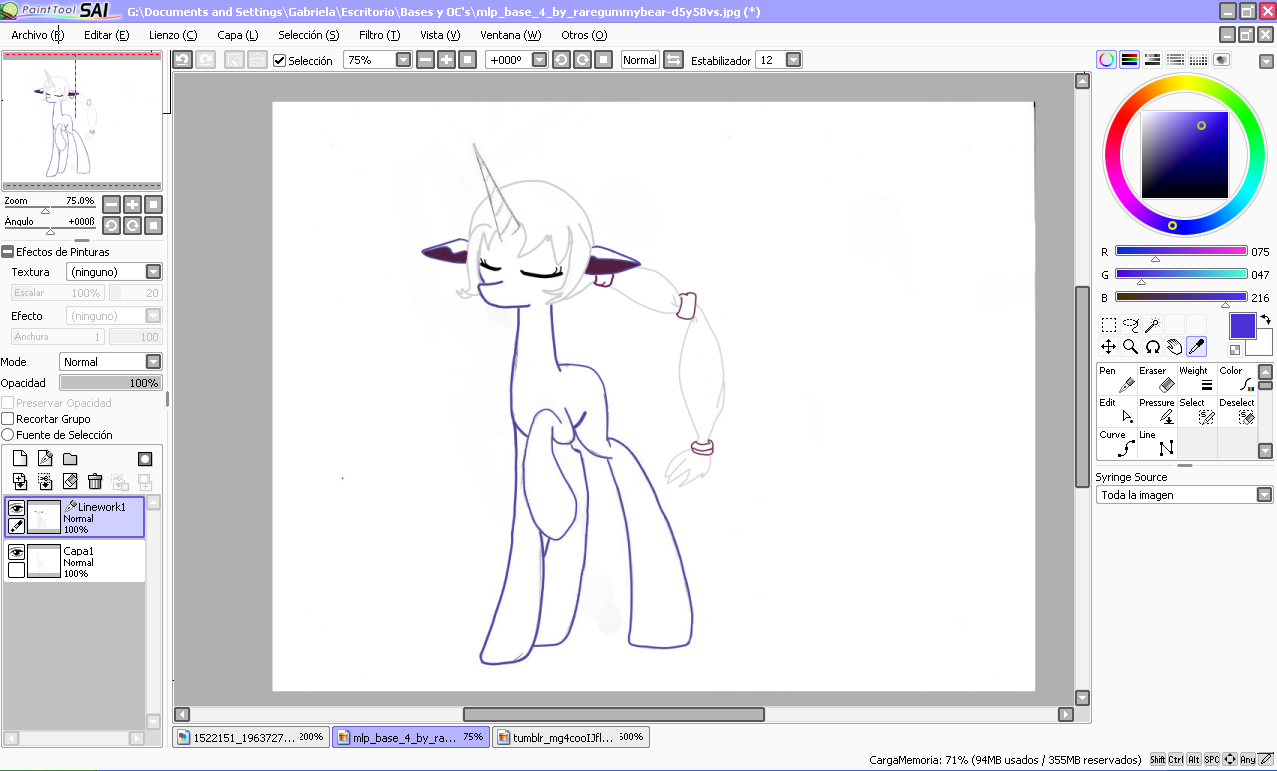Create a new normal layer
Screen dimensions: 1277x771
coord(20,458)
